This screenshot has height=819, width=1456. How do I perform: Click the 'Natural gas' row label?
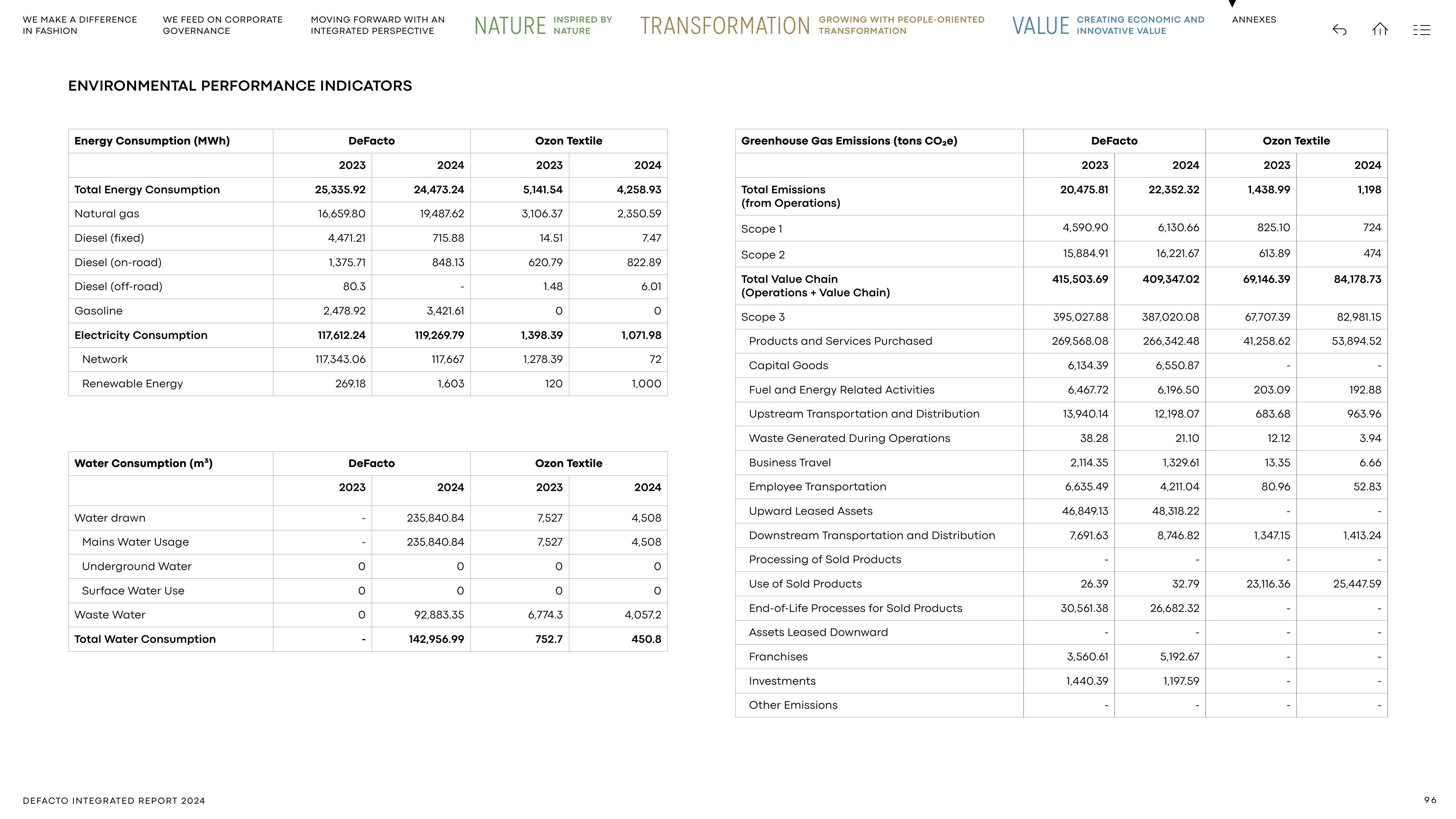click(107, 214)
